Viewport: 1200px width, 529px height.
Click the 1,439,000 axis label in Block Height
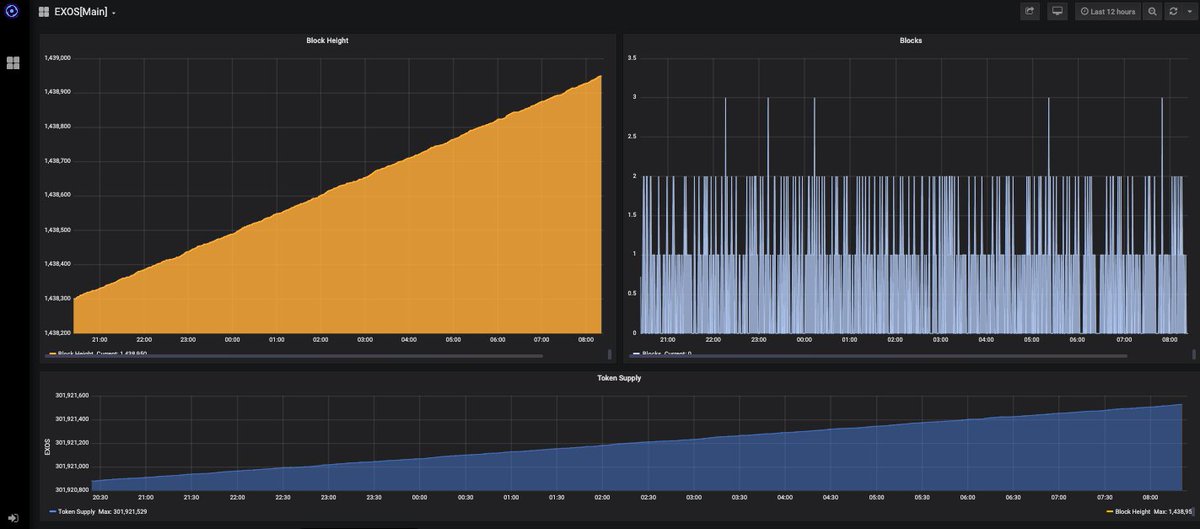click(57, 58)
